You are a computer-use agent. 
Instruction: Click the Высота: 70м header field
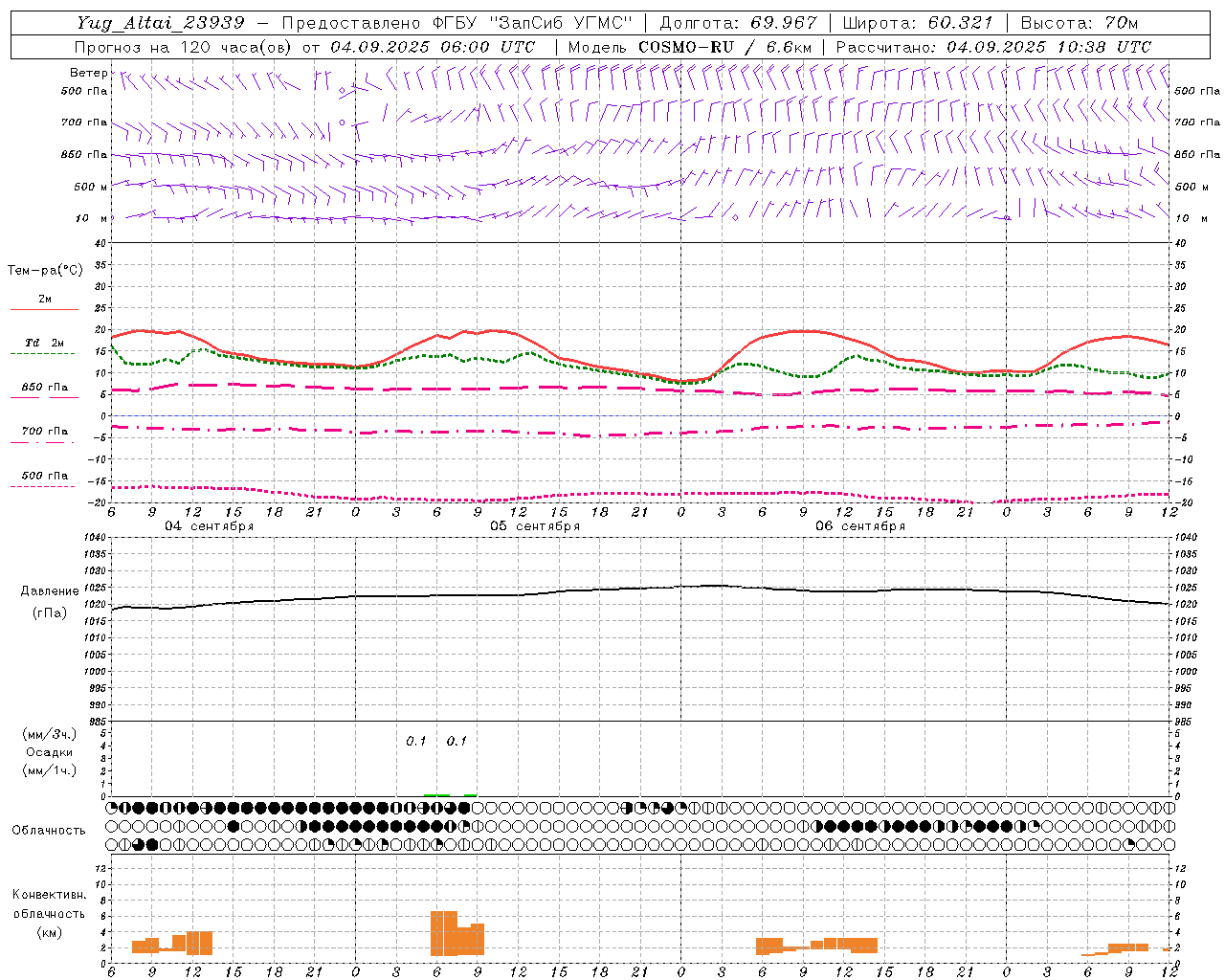coord(1080,23)
